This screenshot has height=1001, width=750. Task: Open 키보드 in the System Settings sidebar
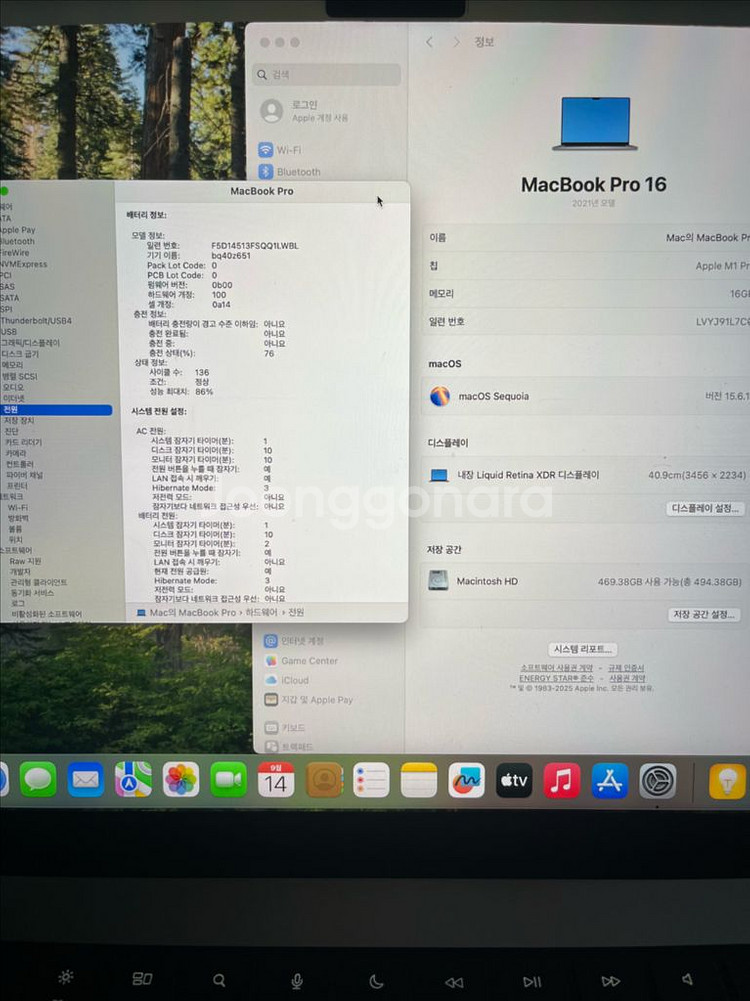pos(285,727)
